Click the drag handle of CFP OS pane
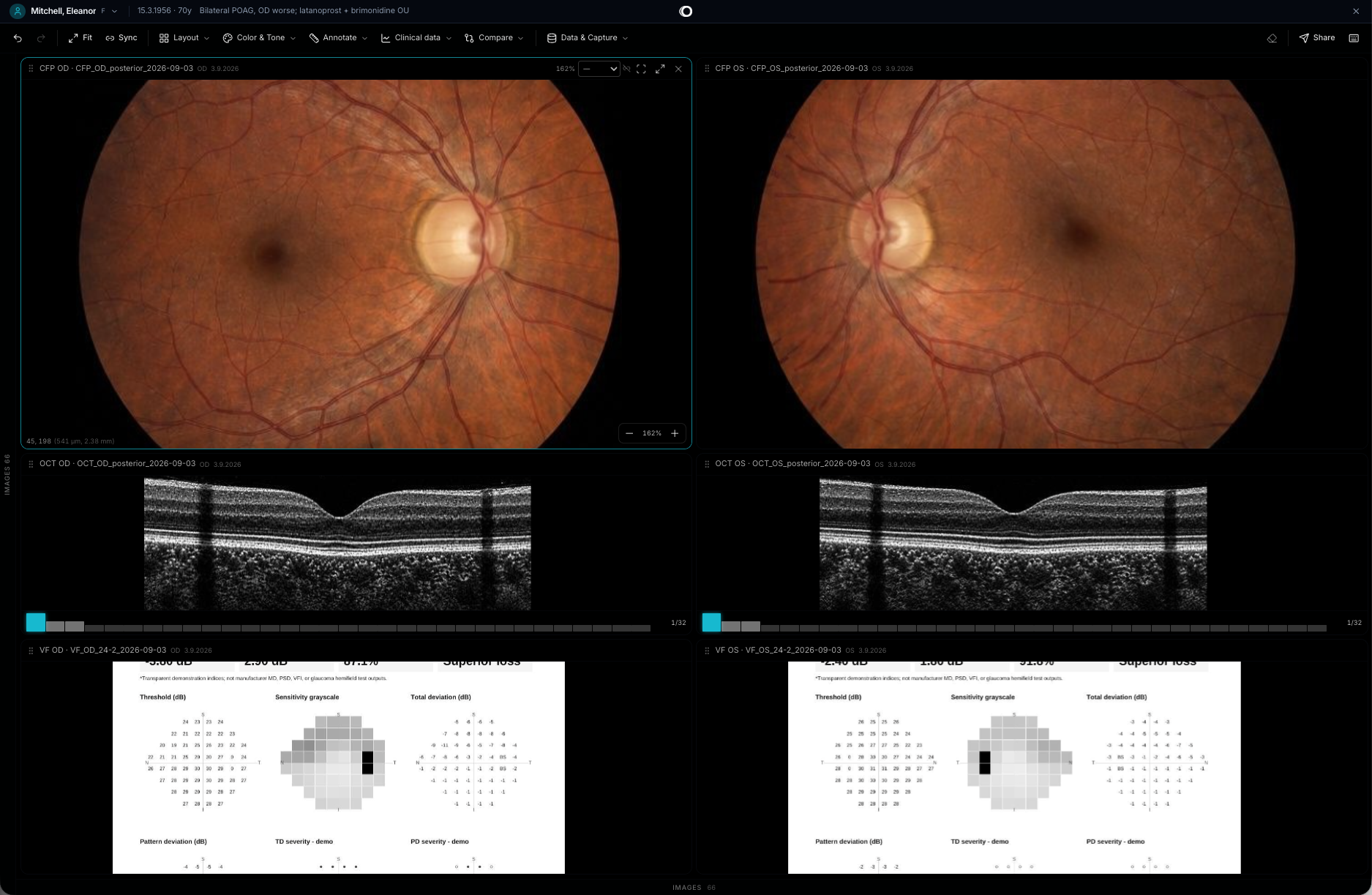Image resolution: width=1372 pixels, height=895 pixels. point(707,68)
